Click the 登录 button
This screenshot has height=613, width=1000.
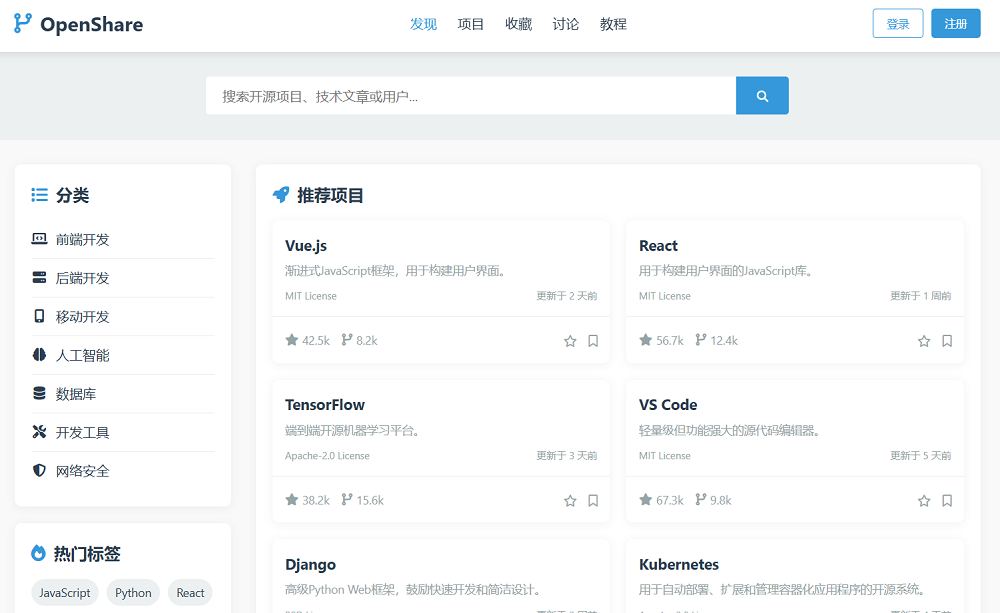click(x=897, y=22)
